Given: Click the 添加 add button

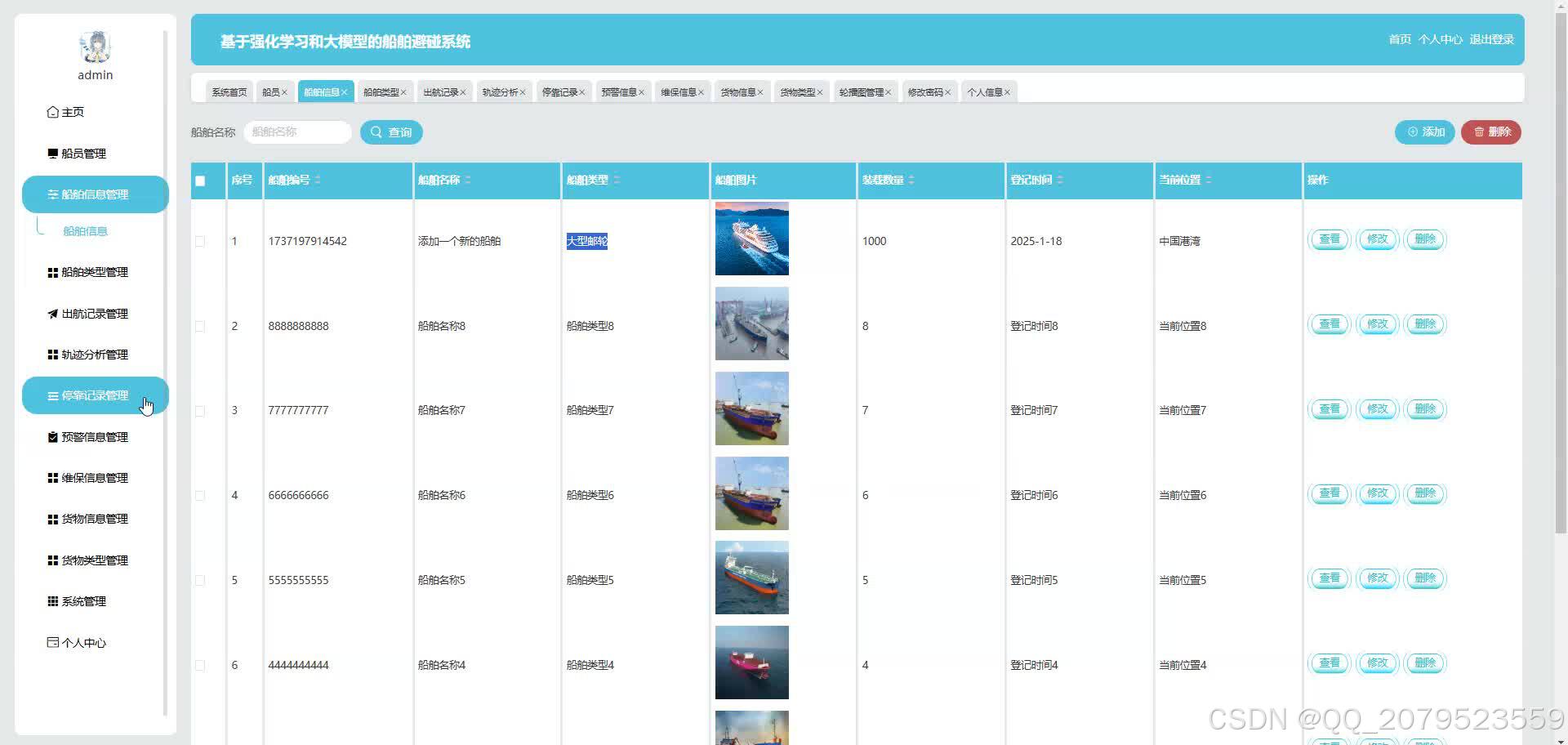Looking at the screenshot, I should (1425, 132).
